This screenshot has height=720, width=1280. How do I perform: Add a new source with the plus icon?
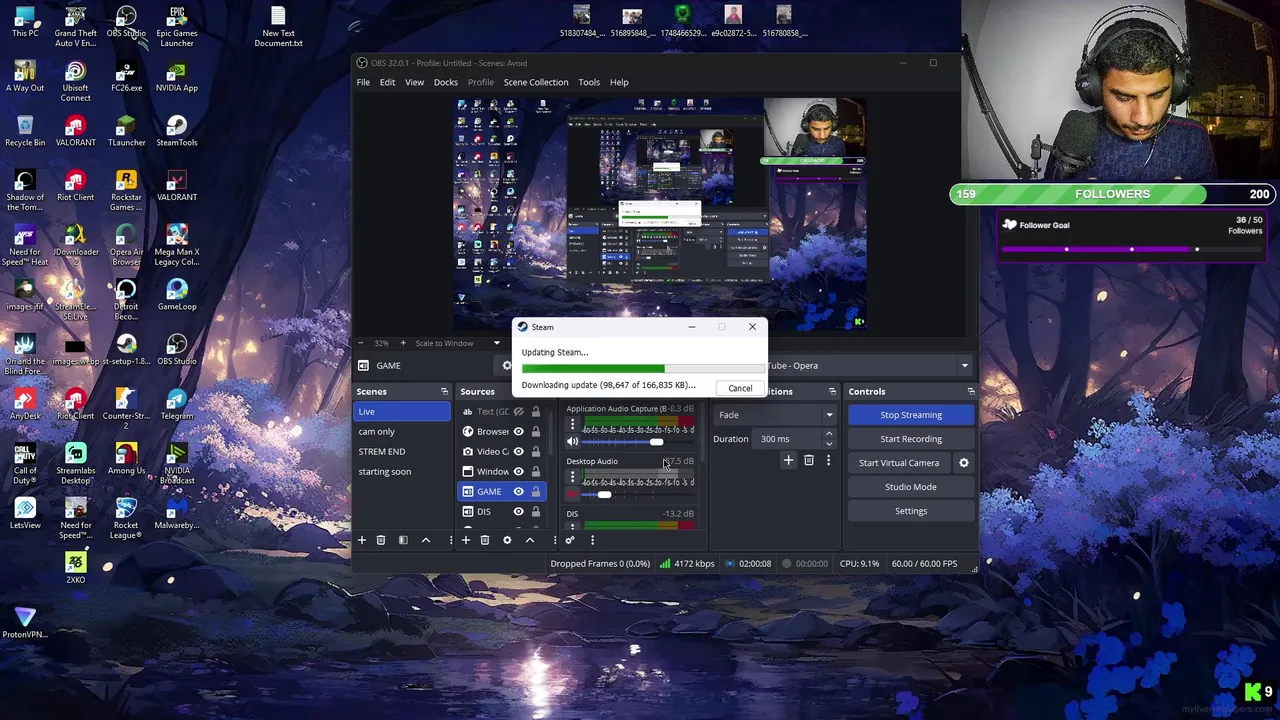click(x=465, y=540)
